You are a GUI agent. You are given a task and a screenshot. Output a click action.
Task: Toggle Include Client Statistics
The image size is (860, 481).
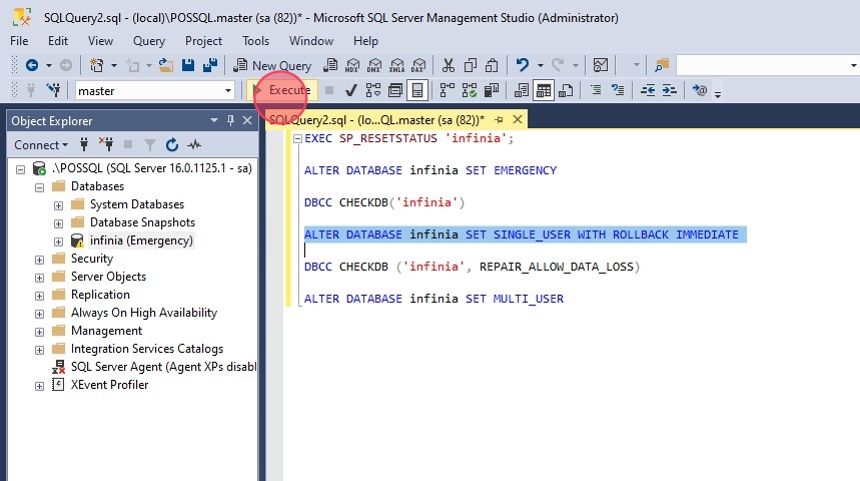click(x=491, y=90)
